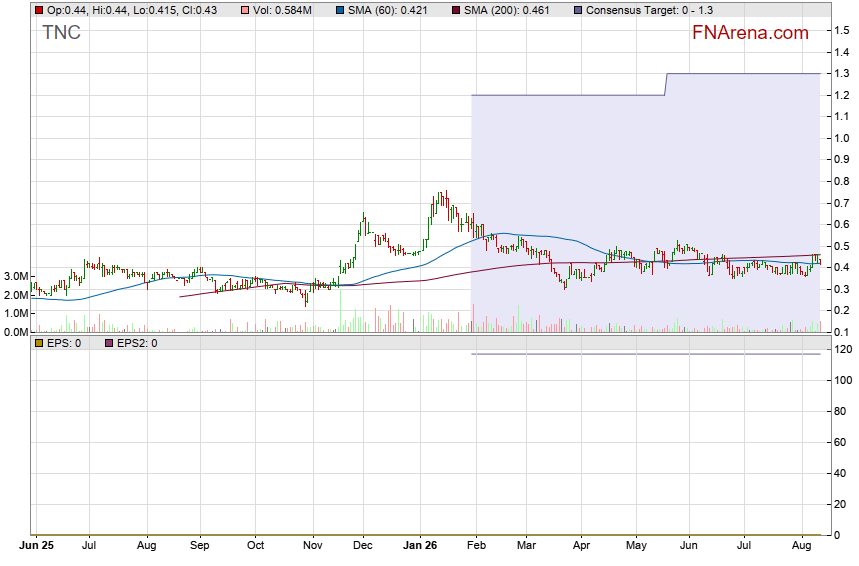Click the red OHLC legend swatch
The image size is (859, 566).
tap(39, 10)
